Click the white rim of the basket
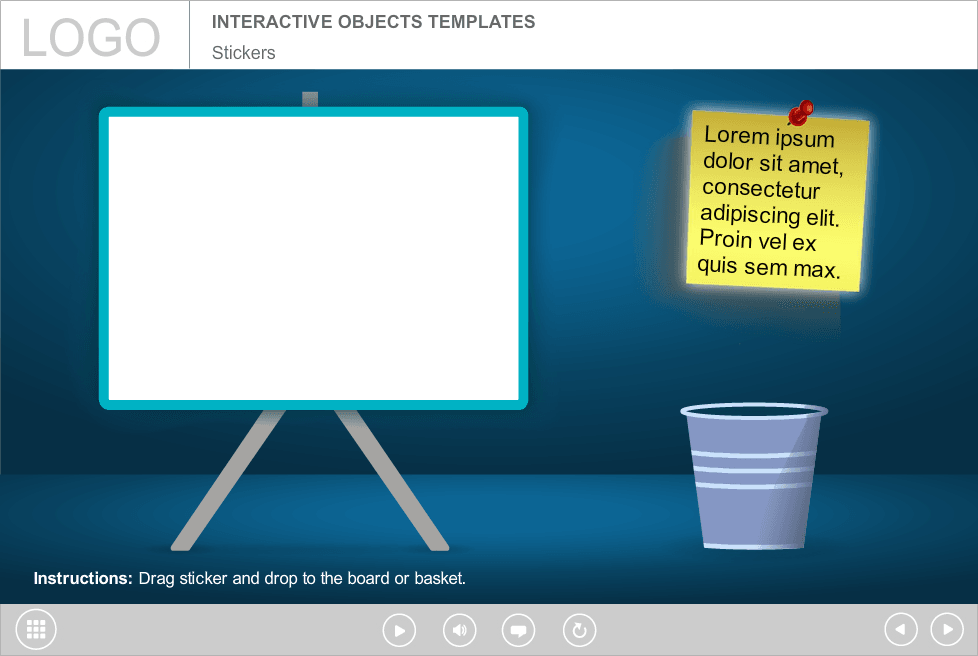The image size is (978, 656). tap(754, 411)
